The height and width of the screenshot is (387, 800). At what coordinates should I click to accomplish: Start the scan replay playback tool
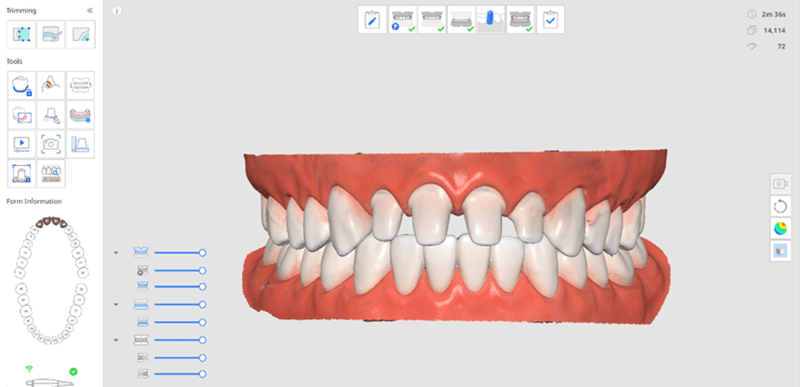tap(21, 144)
